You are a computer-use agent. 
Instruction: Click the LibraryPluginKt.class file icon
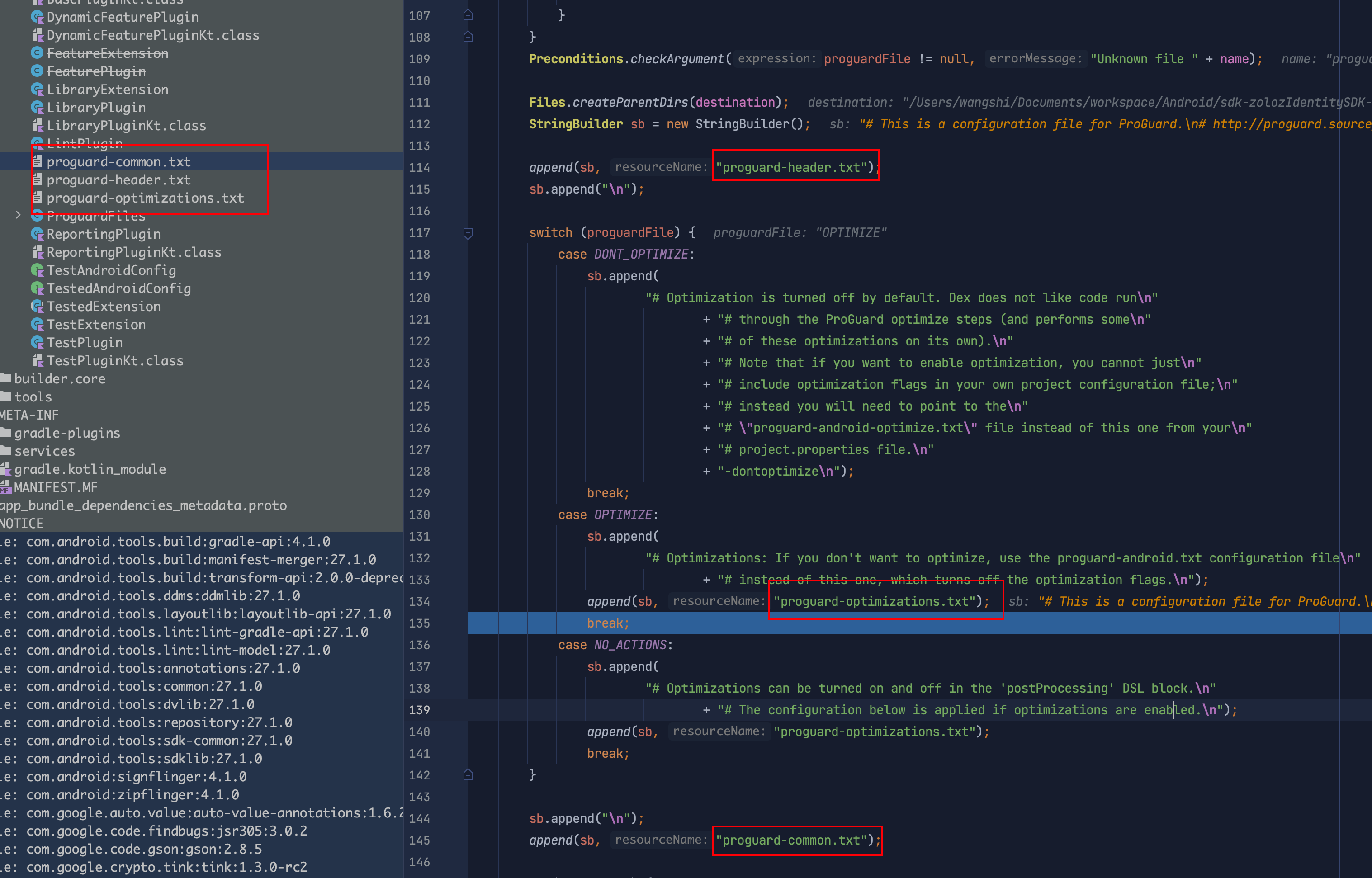[x=37, y=125]
